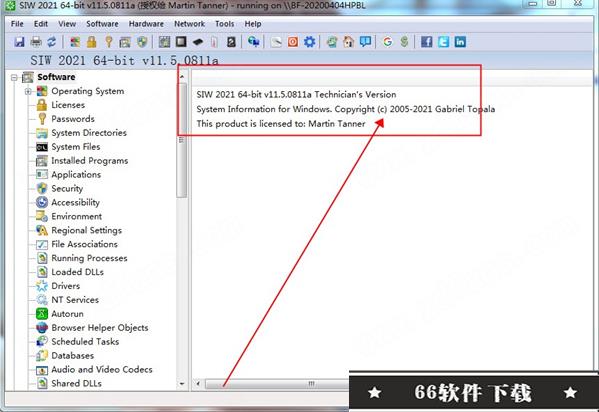This screenshot has height=412, width=599.
Task: Select Installed Programs in the tree
Action: (x=89, y=161)
